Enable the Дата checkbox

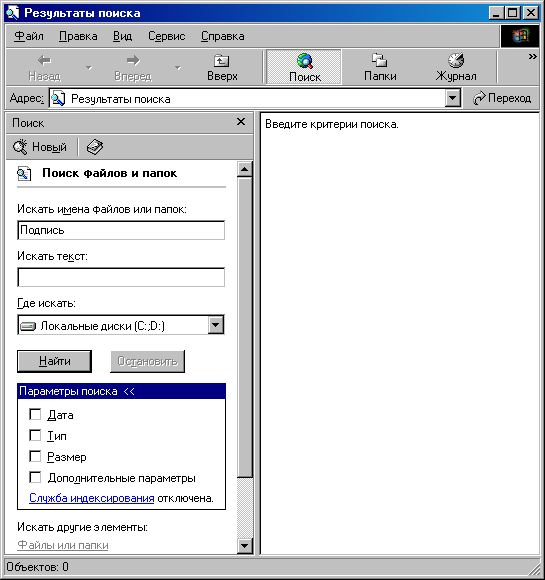(35, 414)
